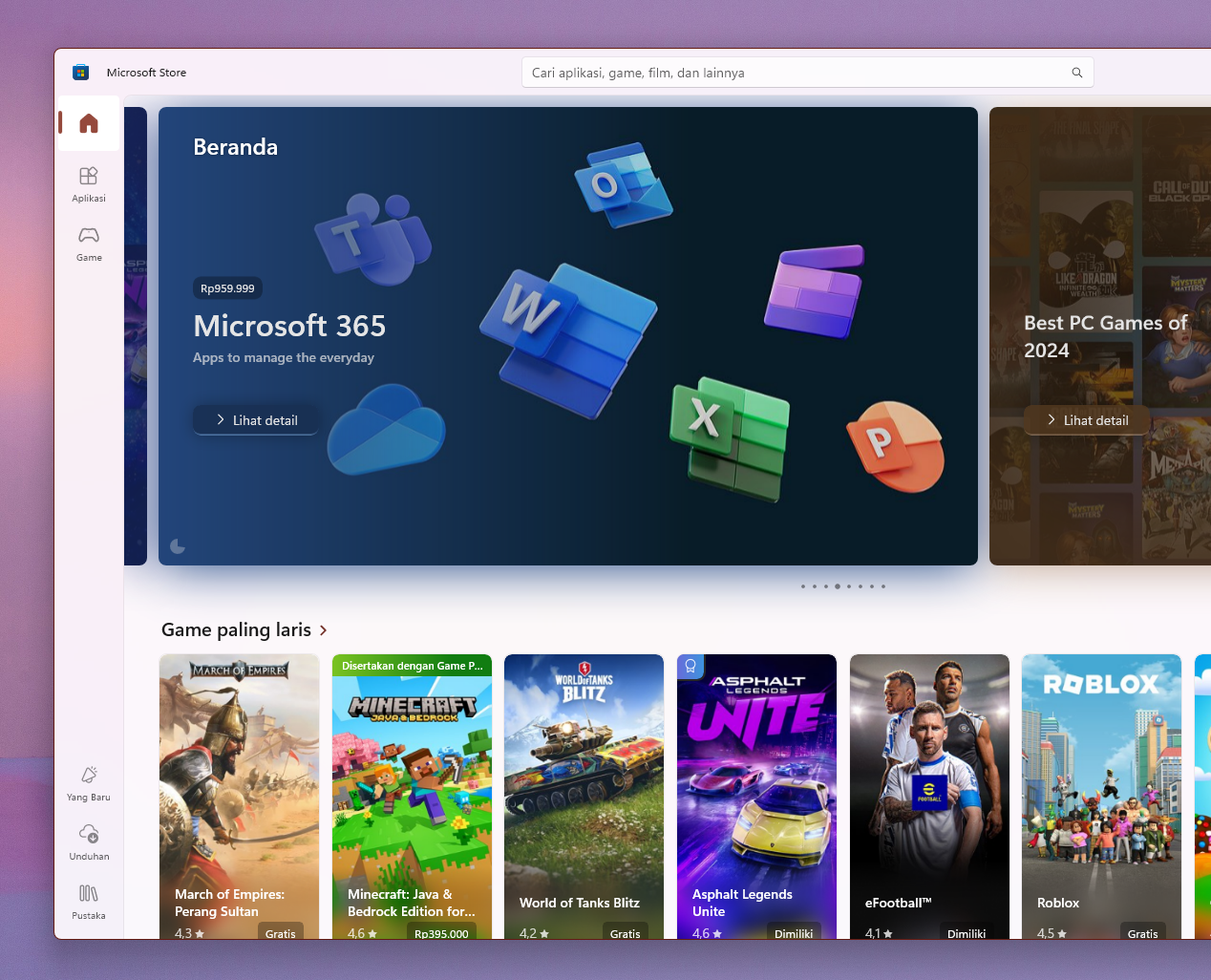Image resolution: width=1211 pixels, height=980 pixels.
Task: Click Lihat detail for Best PC Games
Action: 1087,420
